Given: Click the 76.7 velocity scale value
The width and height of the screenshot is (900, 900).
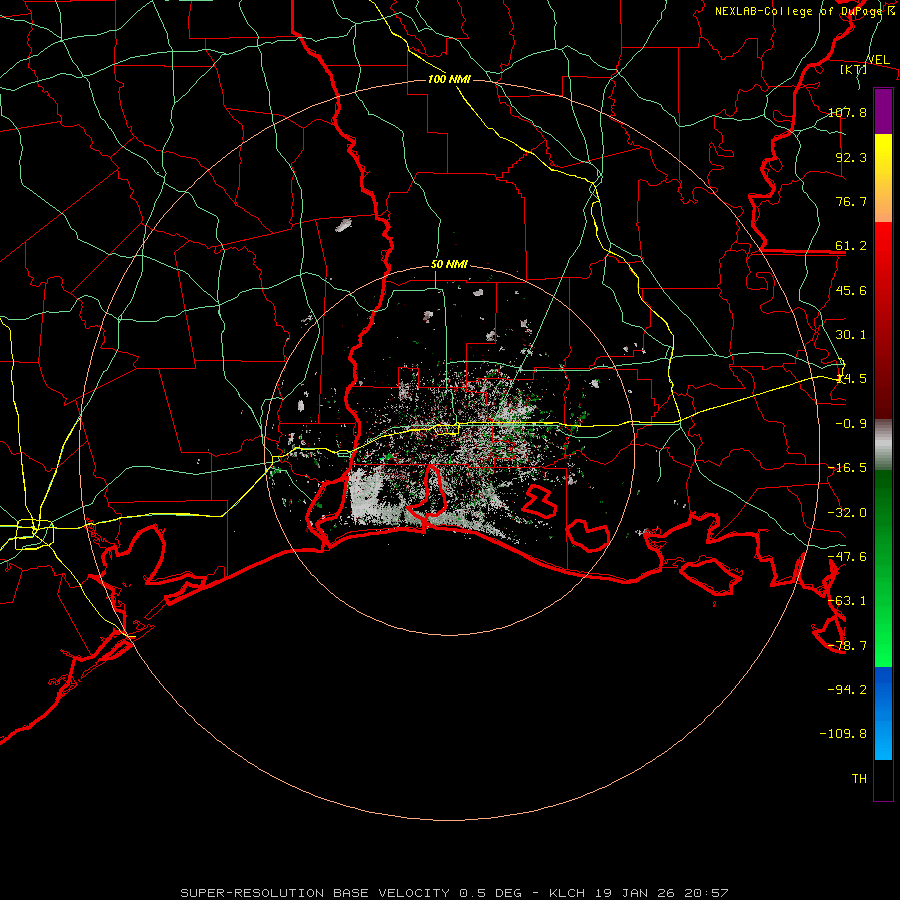Looking at the screenshot, I should point(851,201).
